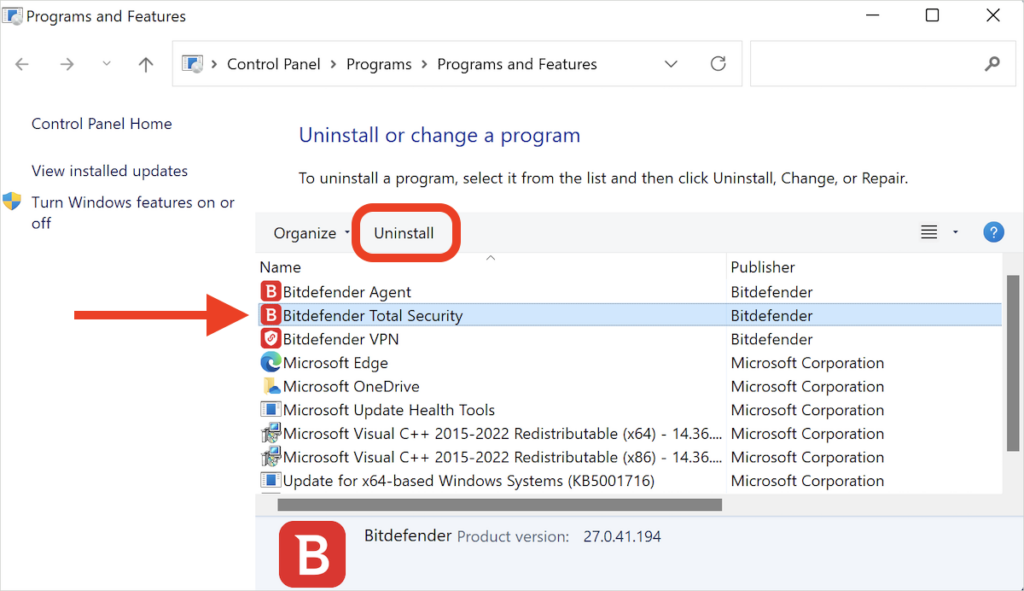Click the Microsoft OneDrive icon
The width and height of the screenshot is (1024, 591).
coord(270,386)
